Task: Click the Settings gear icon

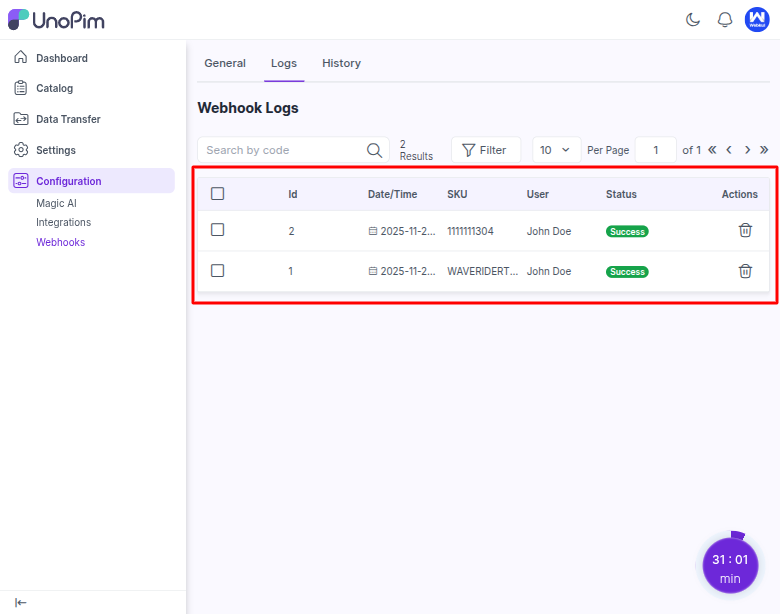Action: (20, 150)
